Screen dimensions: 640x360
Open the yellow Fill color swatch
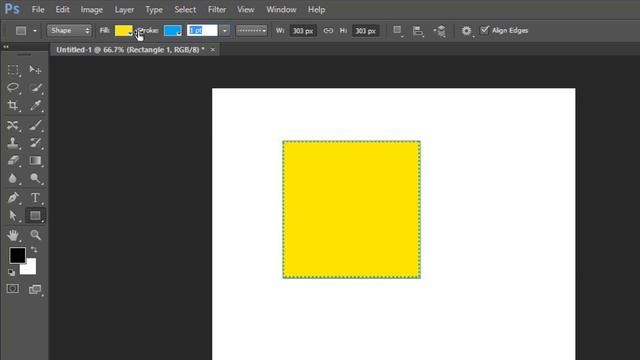point(123,31)
